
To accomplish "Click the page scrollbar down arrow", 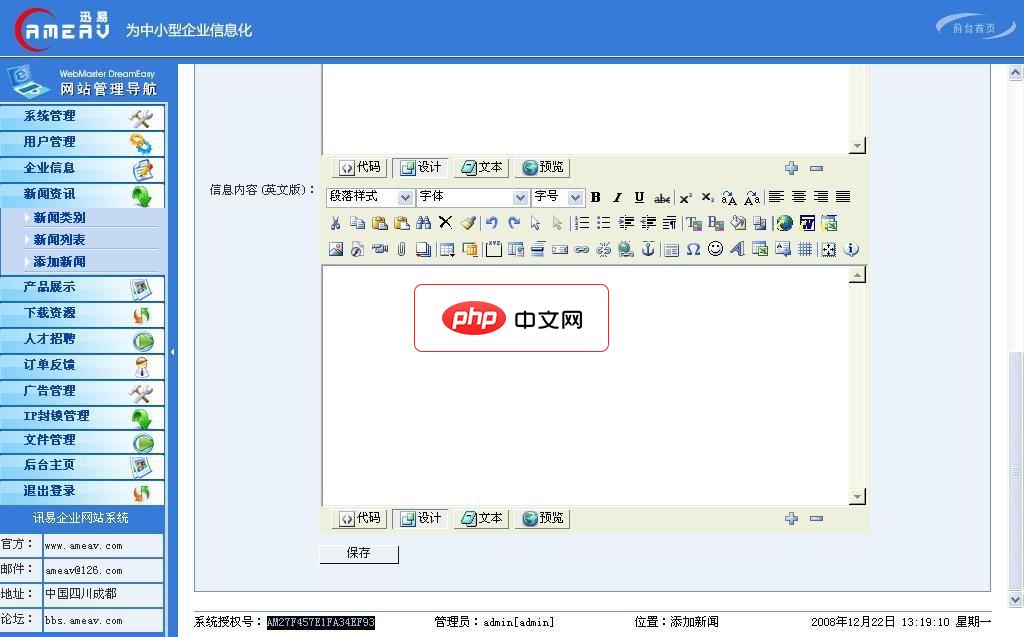I will pyautogui.click(x=1015, y=599).
